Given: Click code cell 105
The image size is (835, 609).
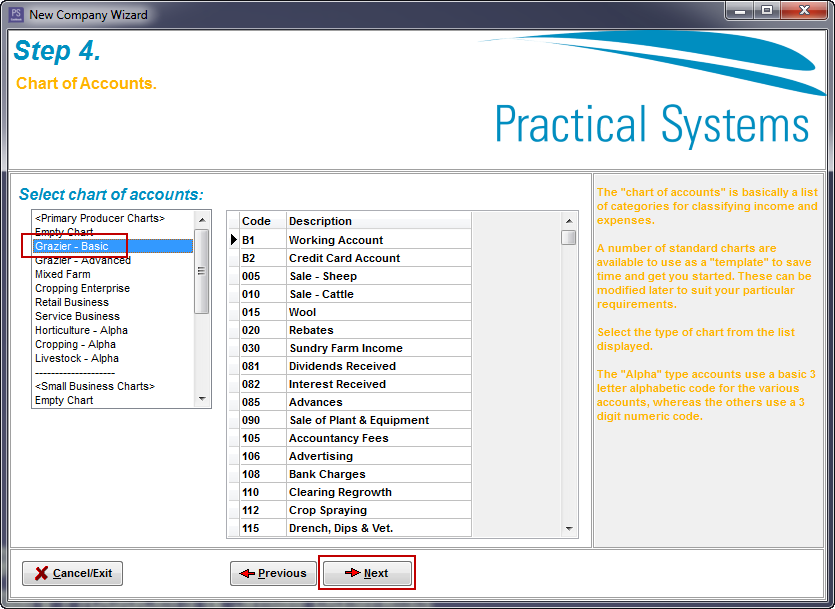Looking at the screenshot, I should tap(263, 438).
